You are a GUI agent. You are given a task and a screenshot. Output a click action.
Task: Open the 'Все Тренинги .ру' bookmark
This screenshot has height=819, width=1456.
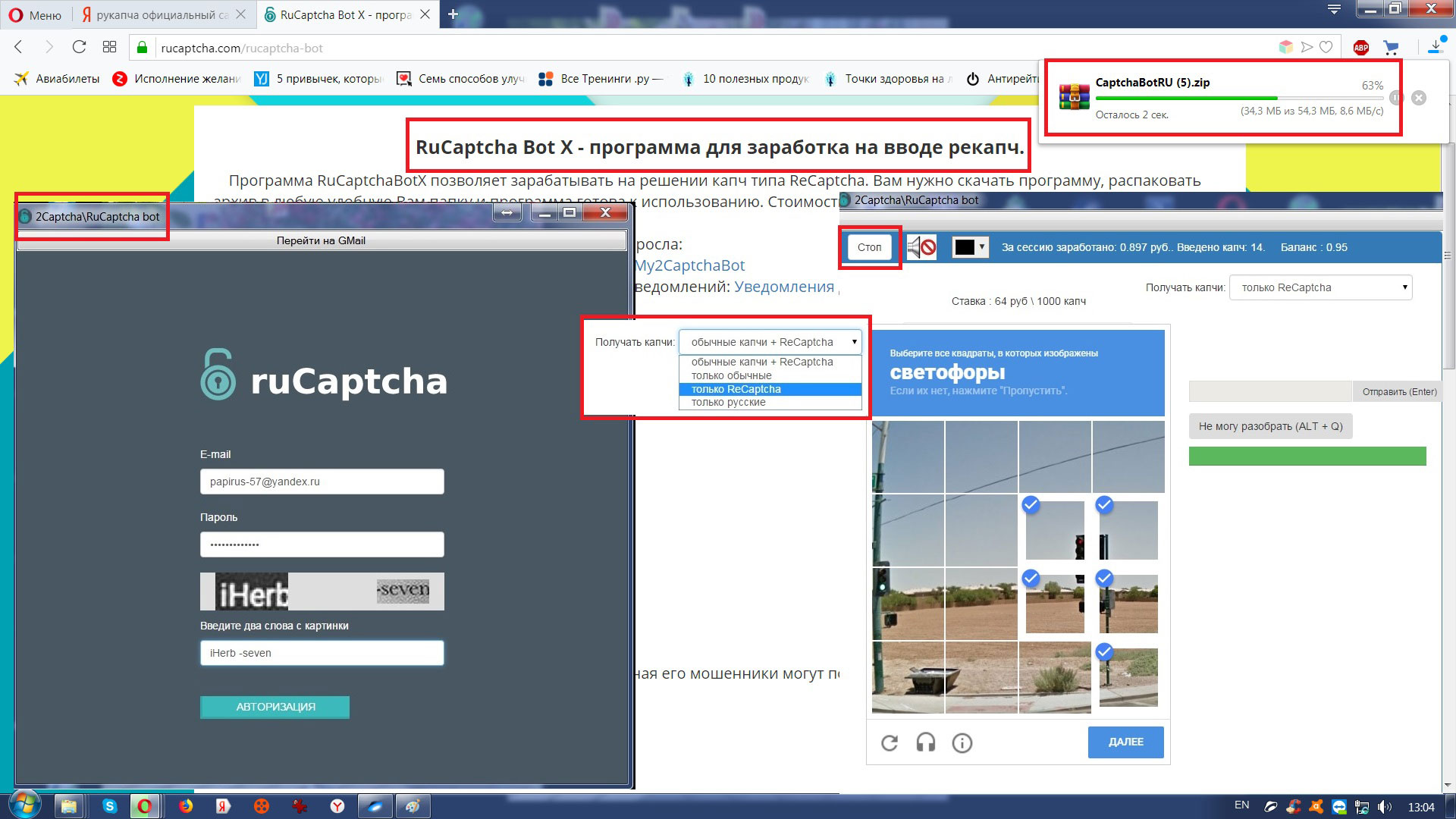601,78
